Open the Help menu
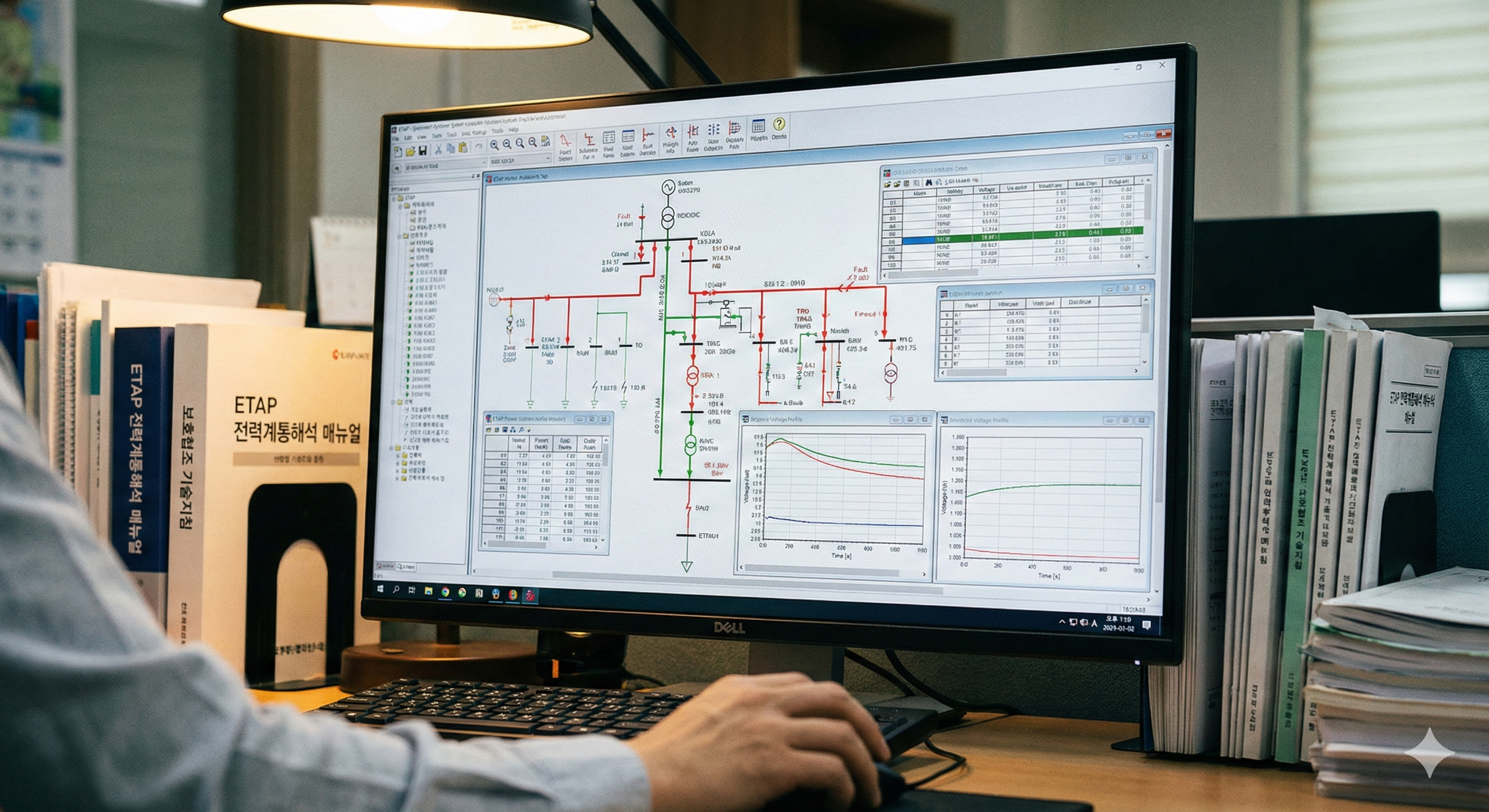This screenshot has height=812, width=1489. coord(513,130)
